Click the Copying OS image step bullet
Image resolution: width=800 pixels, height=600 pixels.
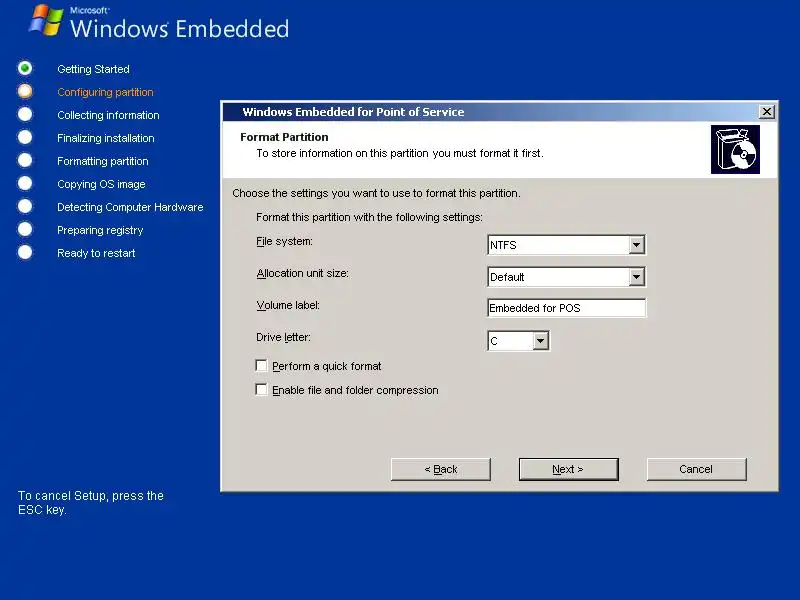25,183
